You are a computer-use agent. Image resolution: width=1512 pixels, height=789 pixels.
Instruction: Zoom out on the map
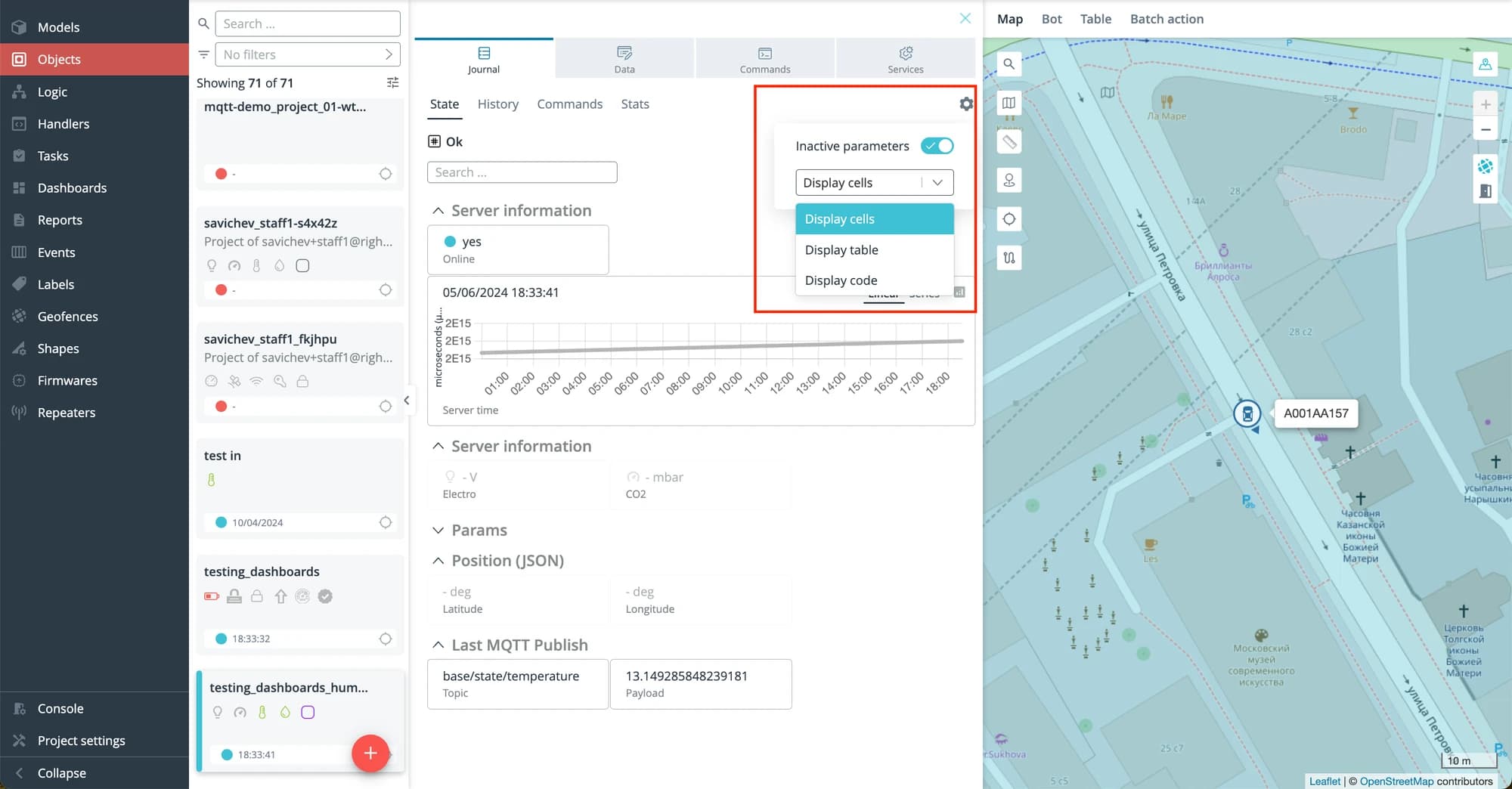1485,130
